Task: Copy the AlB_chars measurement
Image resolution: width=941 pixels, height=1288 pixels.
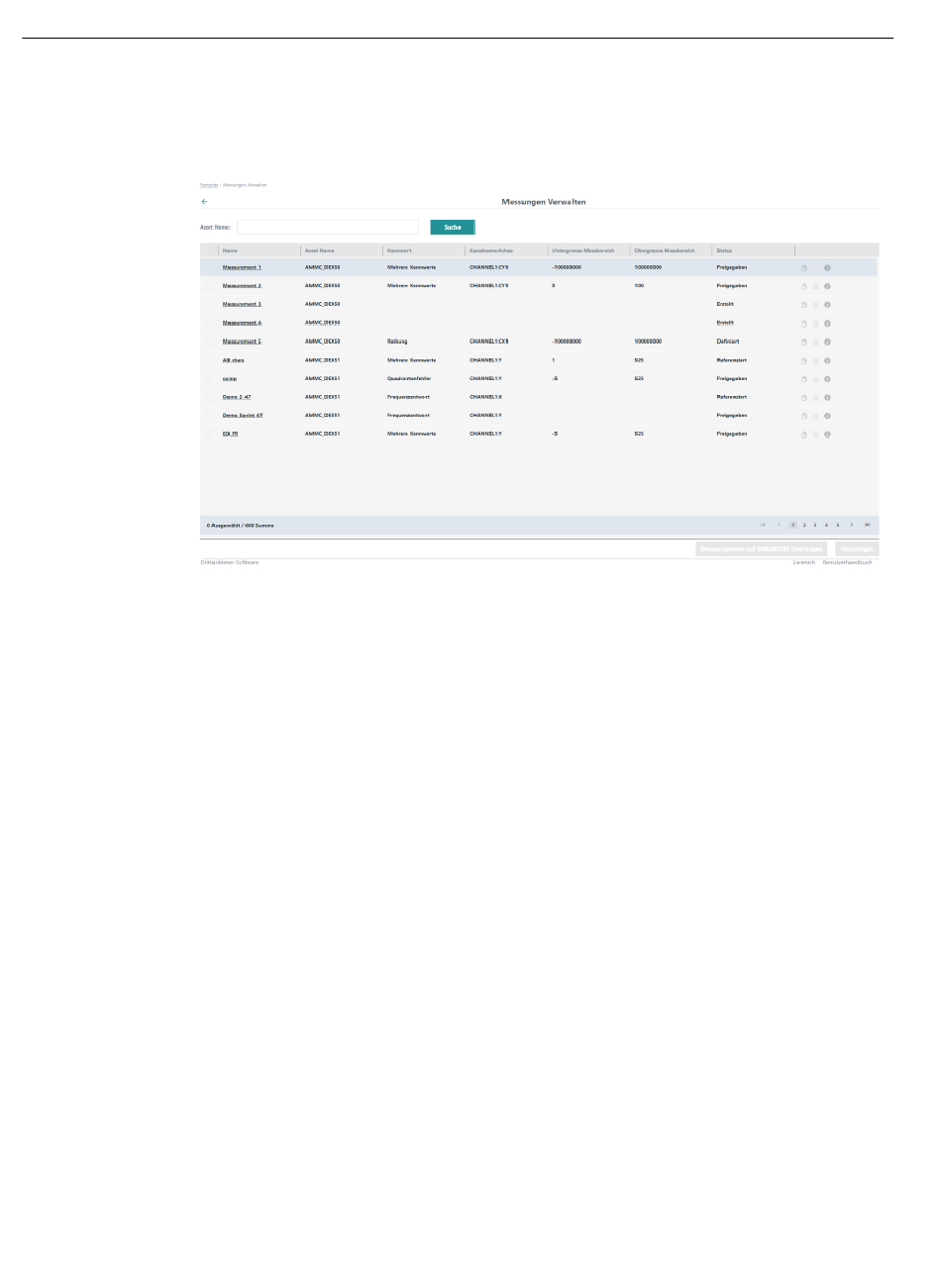Action: [804, 360]
